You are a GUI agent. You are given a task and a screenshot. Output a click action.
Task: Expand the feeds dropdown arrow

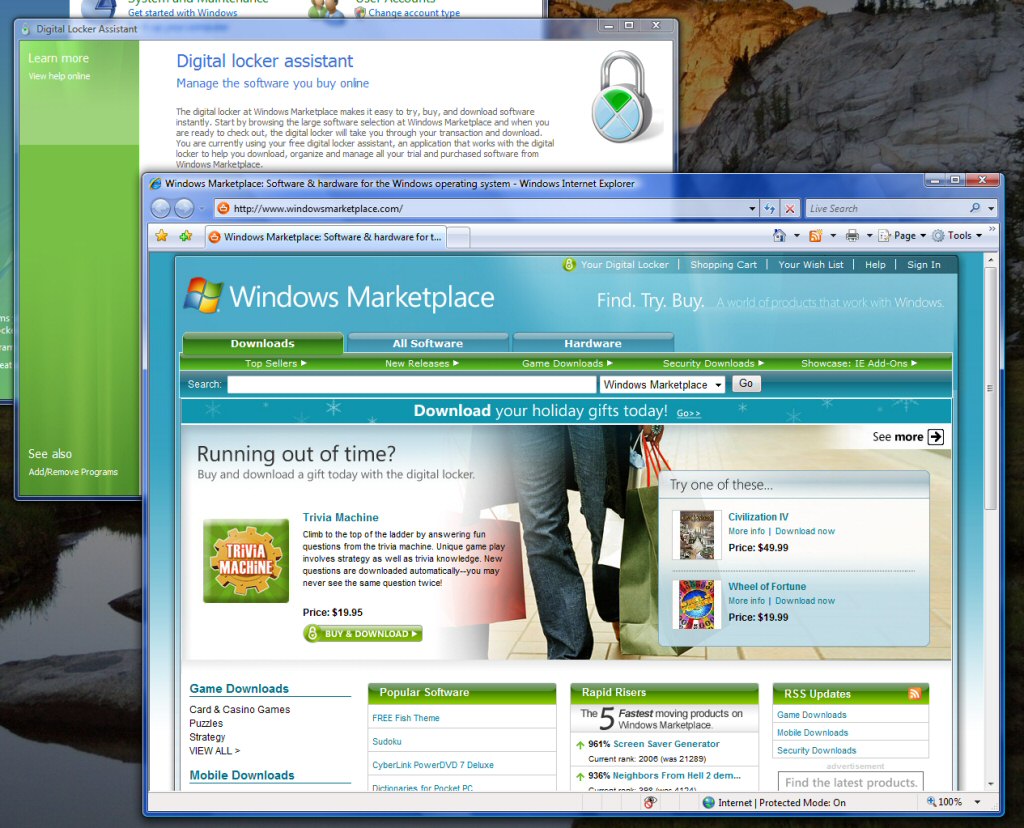[833, 236]
